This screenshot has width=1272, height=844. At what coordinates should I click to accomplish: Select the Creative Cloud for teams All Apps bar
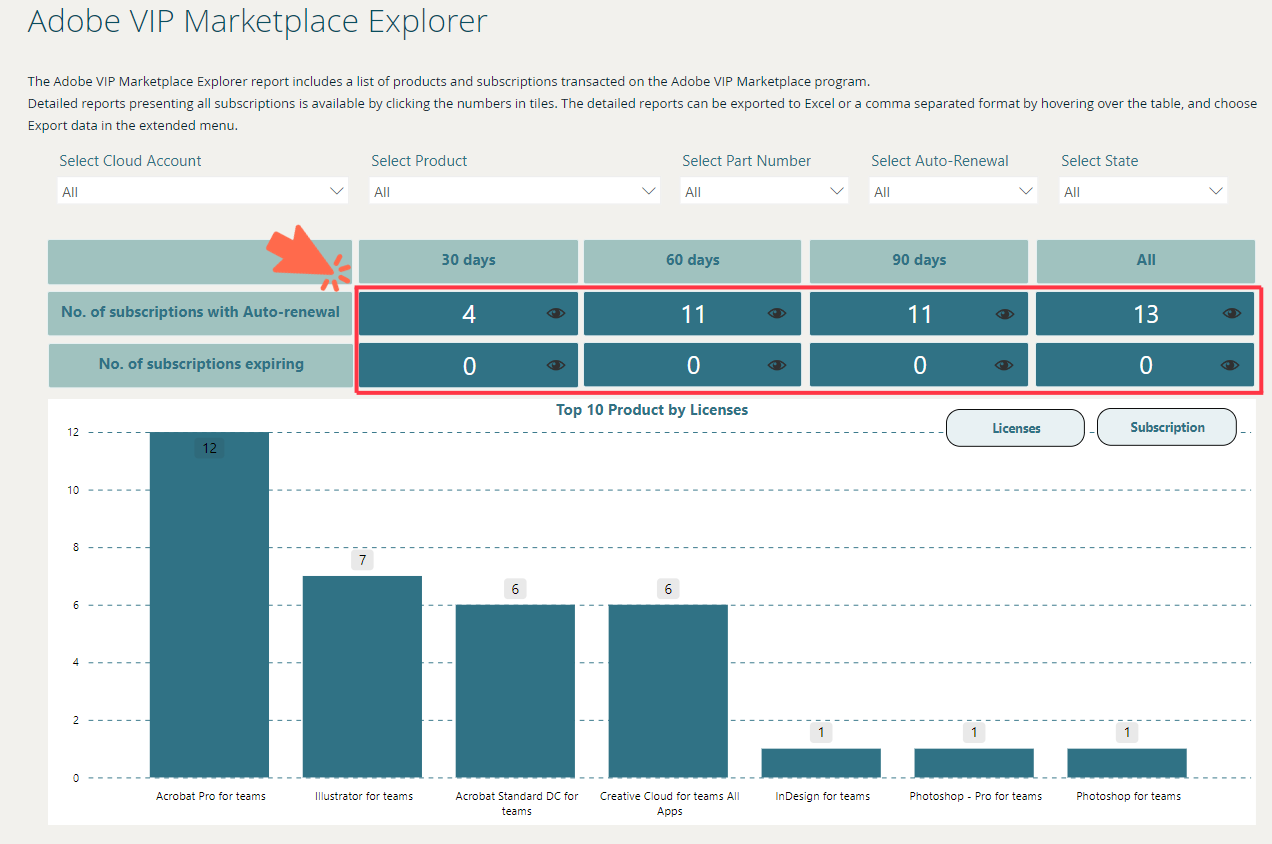click(668, 691)
